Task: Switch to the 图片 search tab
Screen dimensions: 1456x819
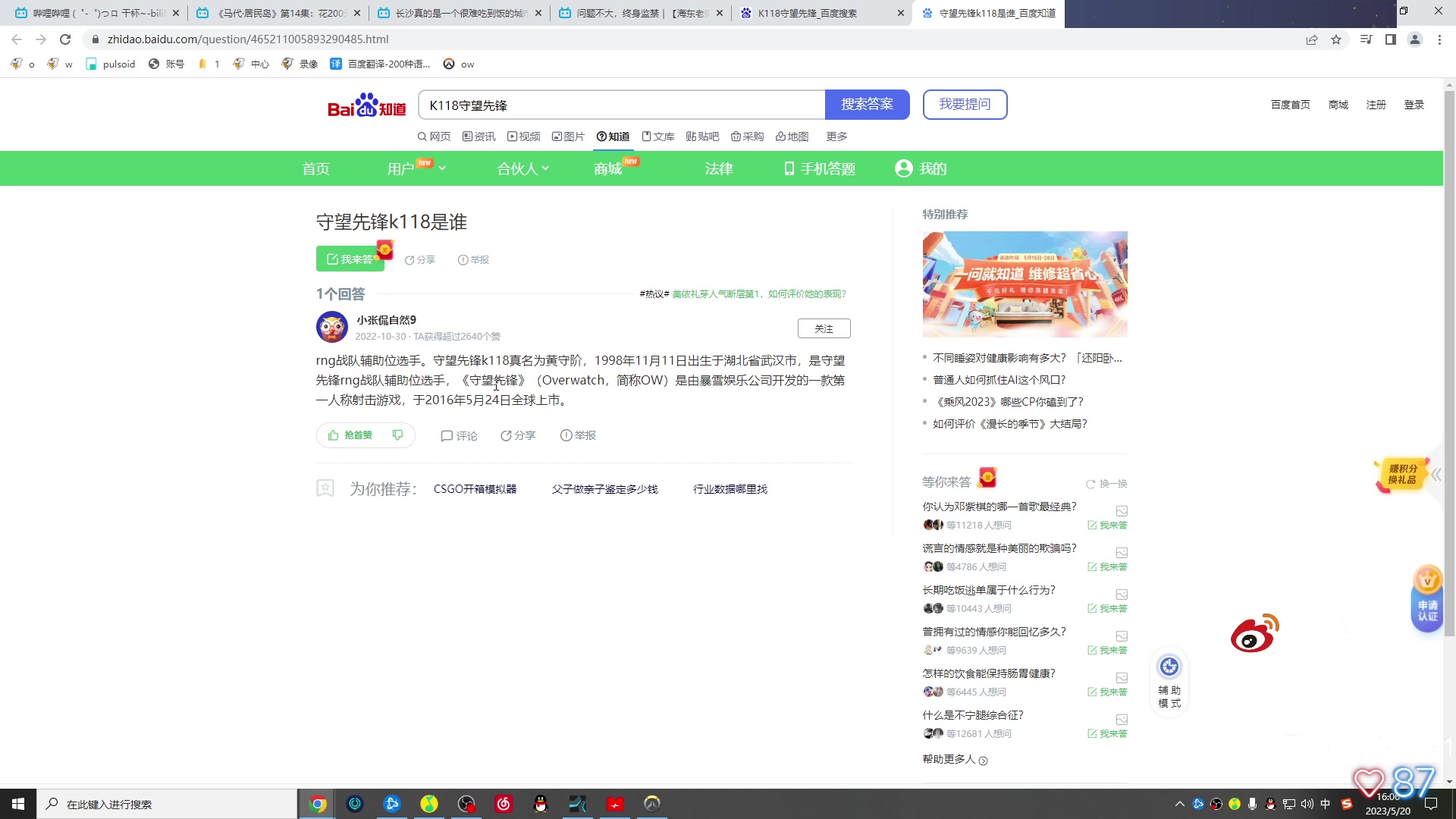Action: point(569,136)
